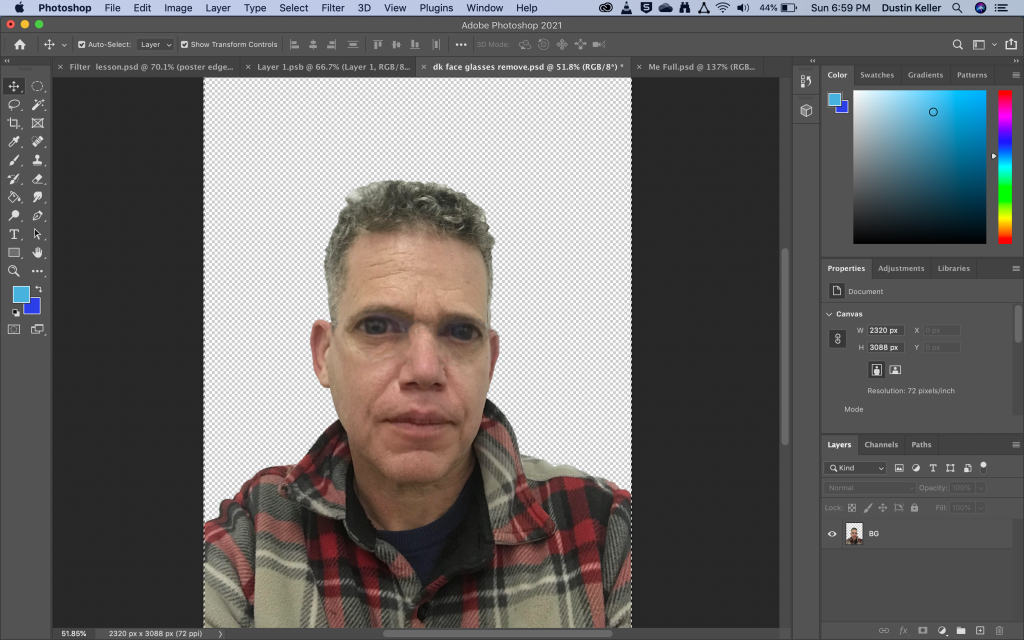1024x640 pixels.
Task: Select the Crop tool
Action: pos(14,123)
